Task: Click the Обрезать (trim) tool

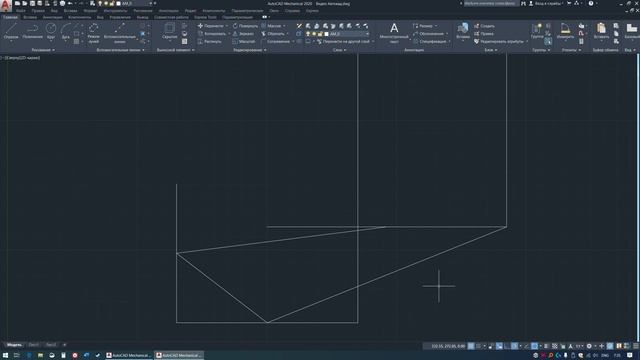Action: [x=273, y=33]
